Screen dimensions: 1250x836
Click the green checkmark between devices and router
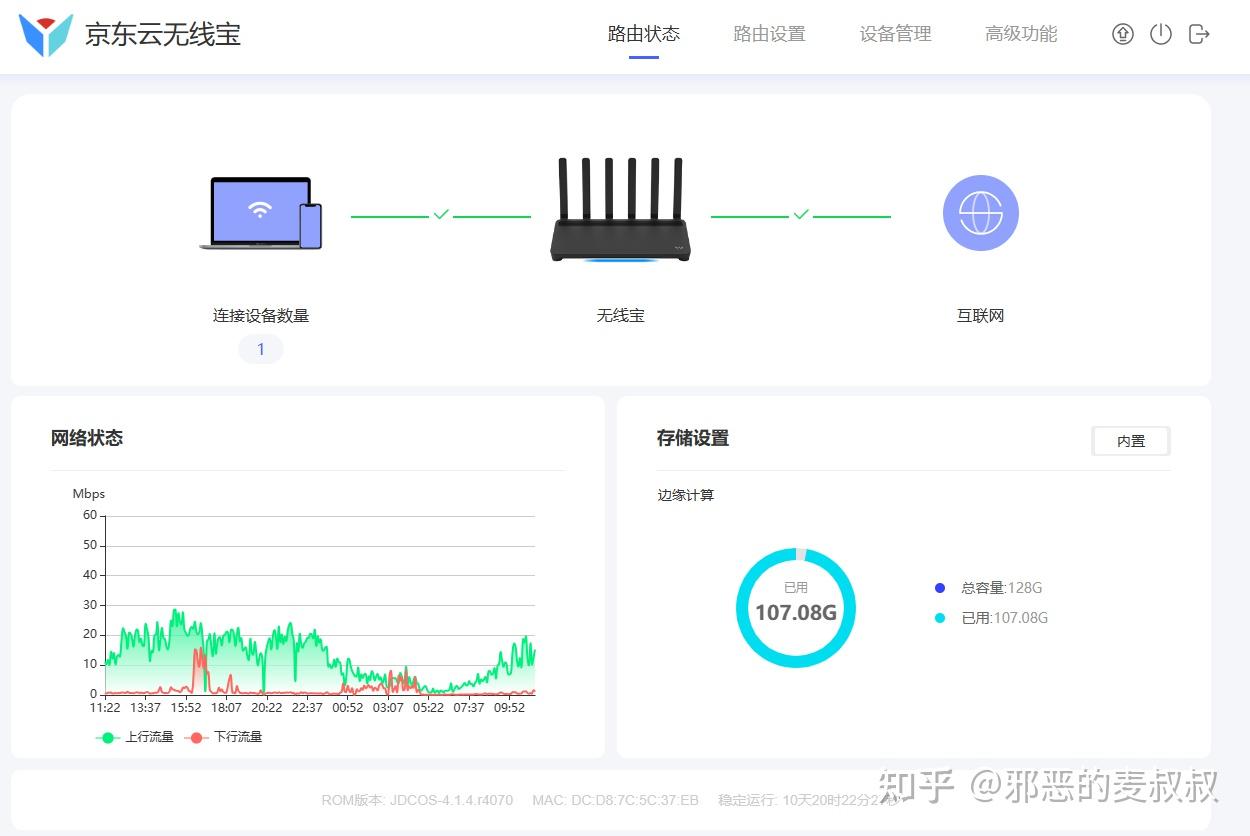[440, 213]
